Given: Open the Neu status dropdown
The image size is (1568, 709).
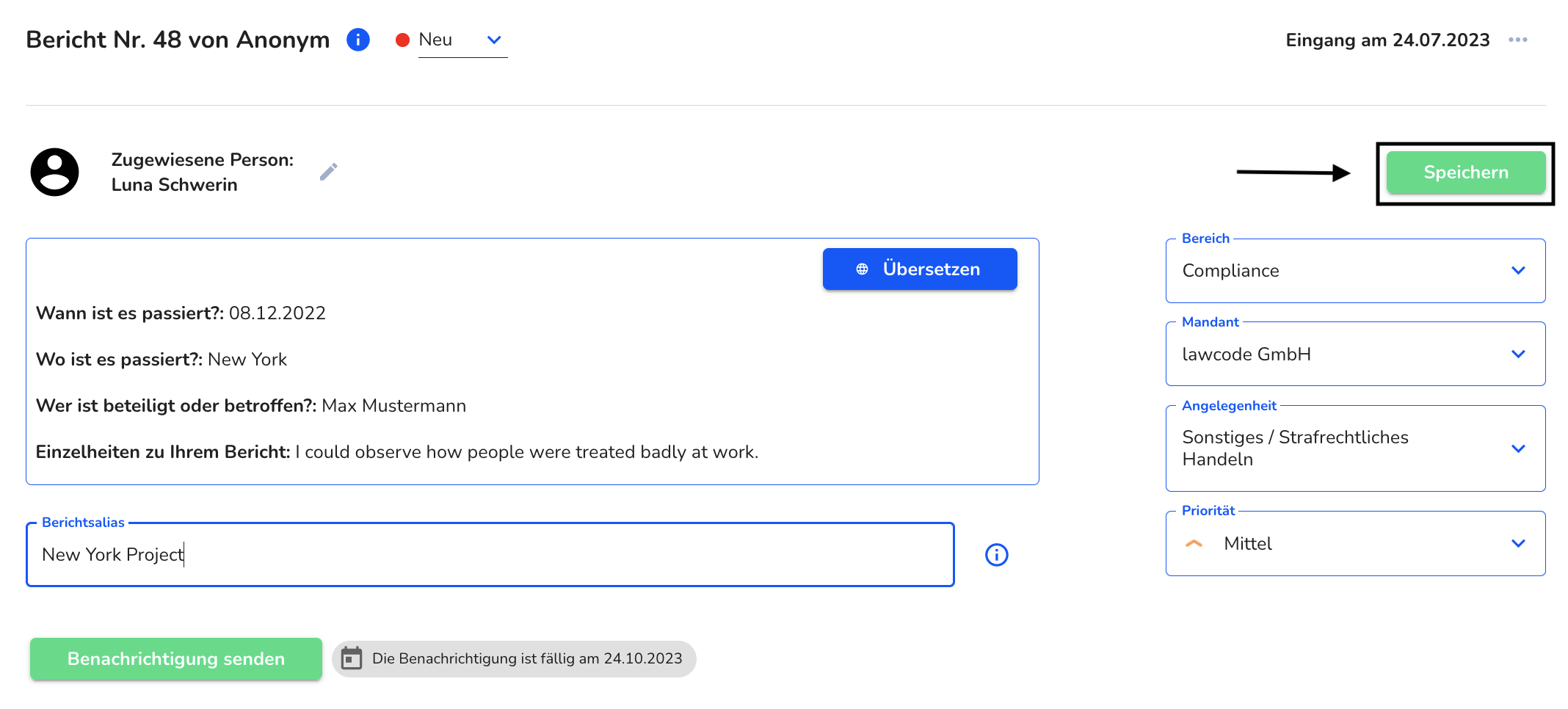Looking at the screenshot, I should click(x=462, y=40).
